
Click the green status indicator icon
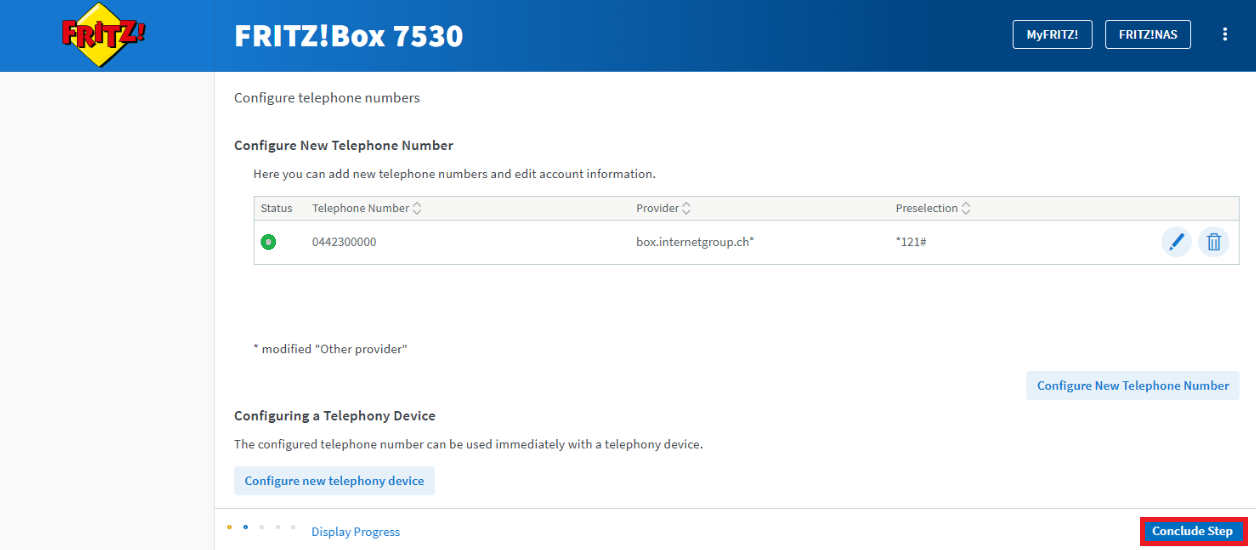(268, 242)
